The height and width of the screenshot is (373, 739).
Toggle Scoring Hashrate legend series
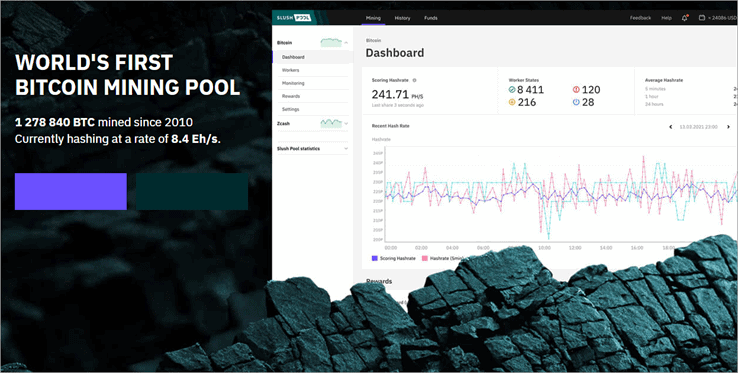click(x=394, y=258)
